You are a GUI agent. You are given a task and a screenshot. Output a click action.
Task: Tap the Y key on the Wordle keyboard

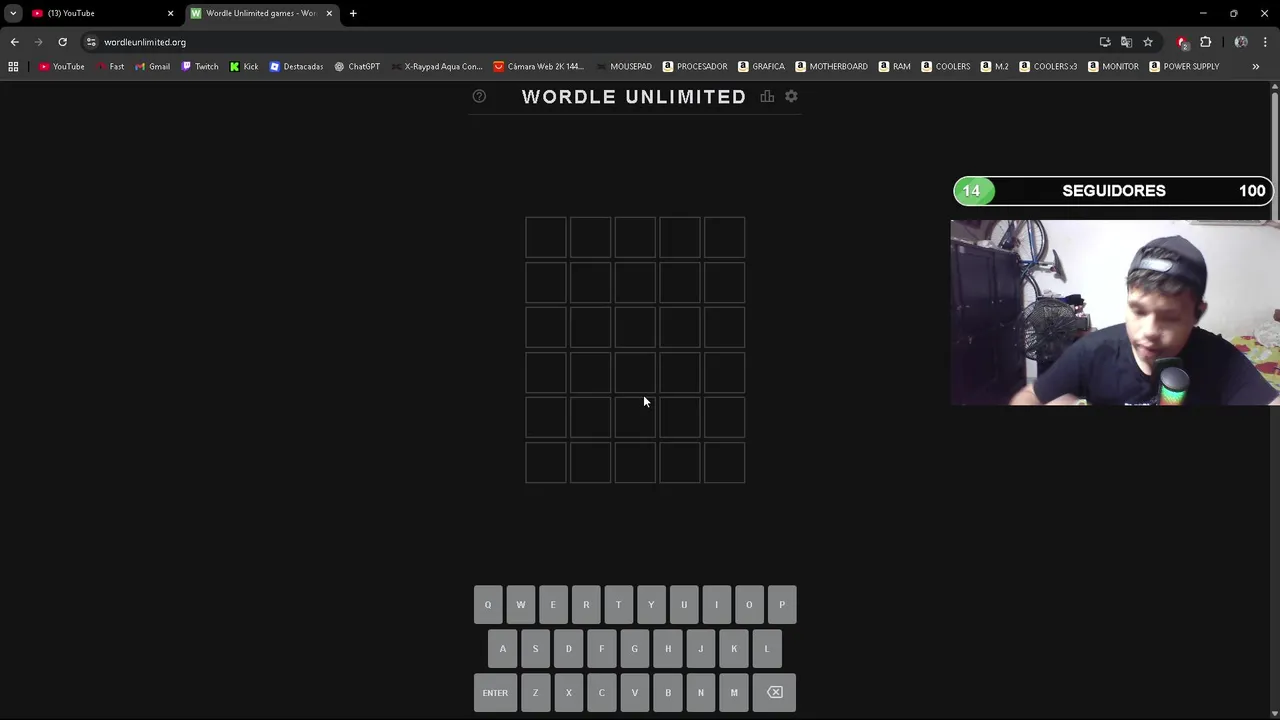pos(651,604)
